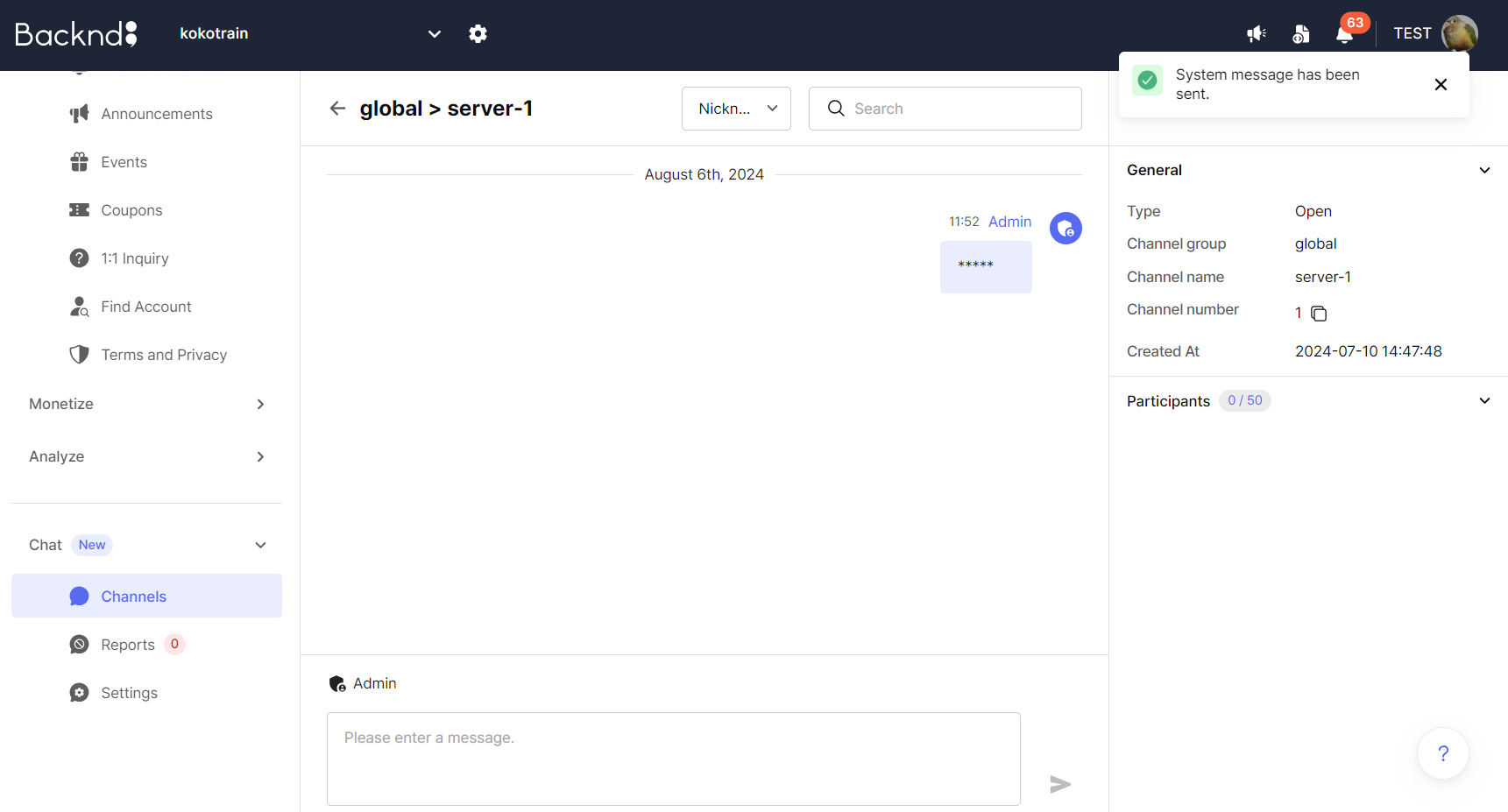1508x812 pixels.
Task: Collapse the General section
Action: point(1484,170)
